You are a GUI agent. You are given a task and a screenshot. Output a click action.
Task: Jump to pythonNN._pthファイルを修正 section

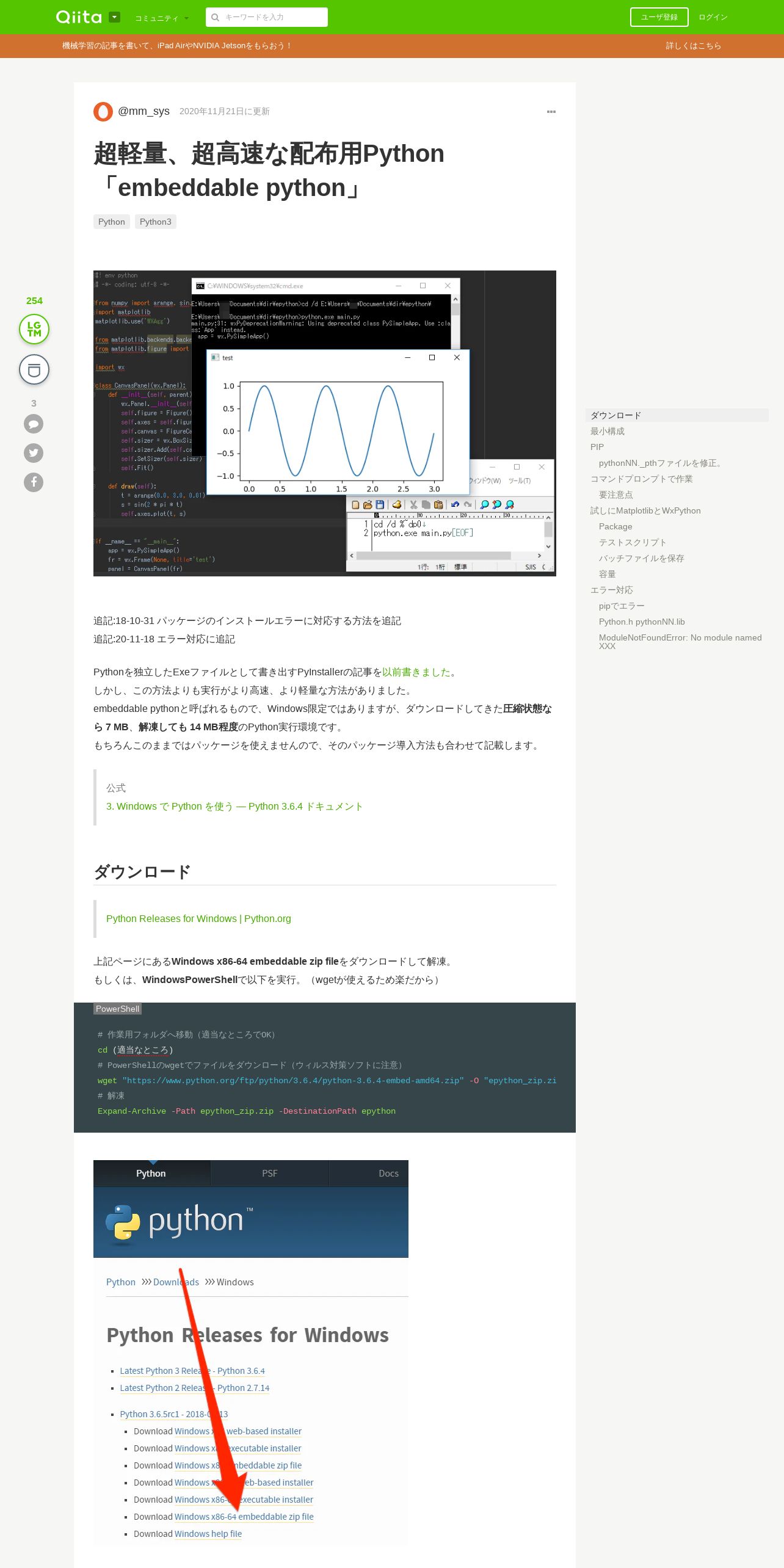(x=661, y=463)
